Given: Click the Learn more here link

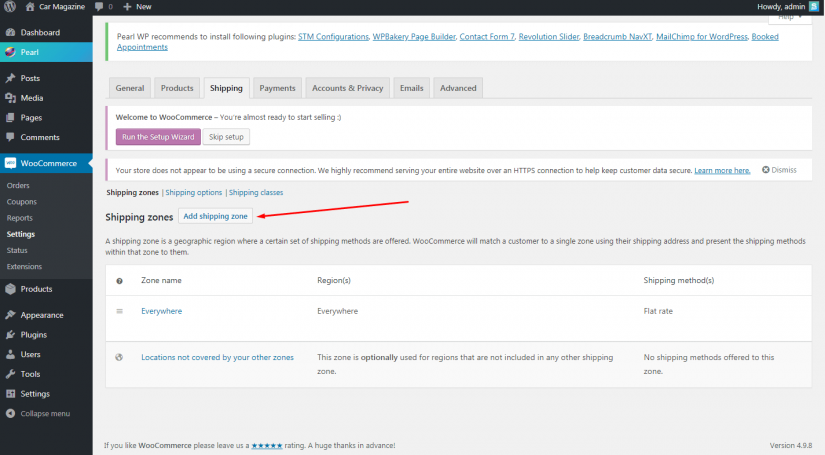Looking at the screenshot, I should tap(722, 170).
